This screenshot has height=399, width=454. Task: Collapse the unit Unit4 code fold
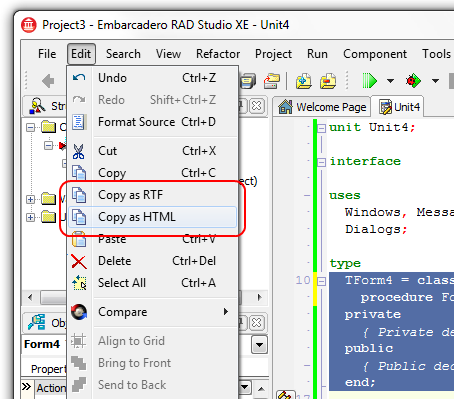click(x=321, y=128)
